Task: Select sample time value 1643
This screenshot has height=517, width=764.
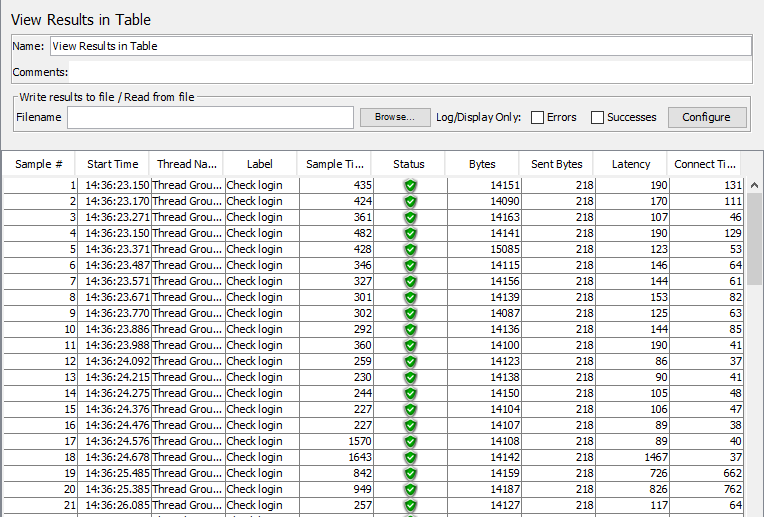Action: click(x=360, y=458)
